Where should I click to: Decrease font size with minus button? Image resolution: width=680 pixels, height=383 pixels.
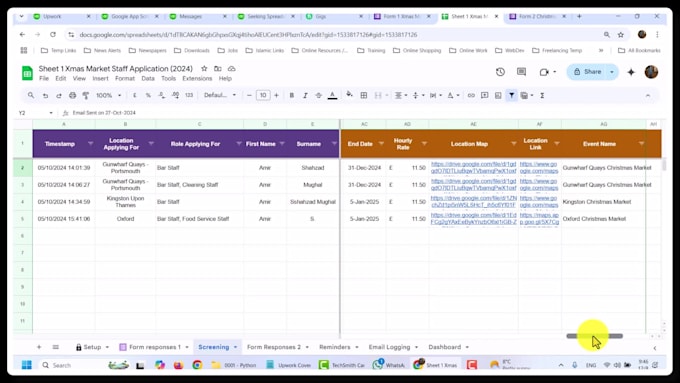point(249,95)
